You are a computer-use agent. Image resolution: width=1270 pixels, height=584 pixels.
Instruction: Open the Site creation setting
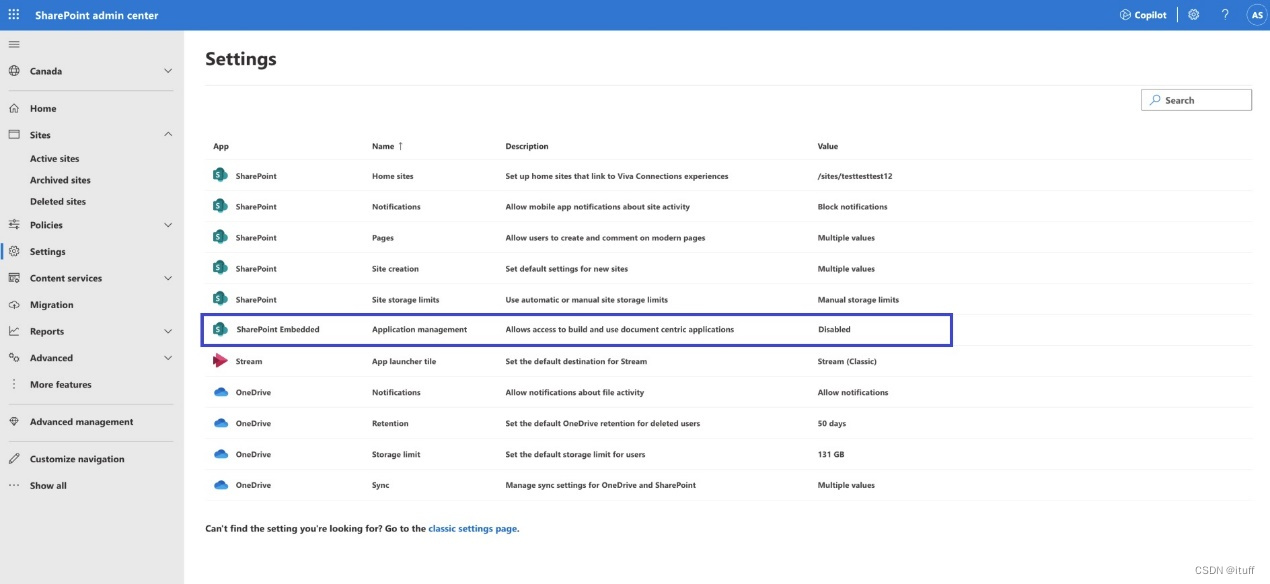(x=395, y=269)
